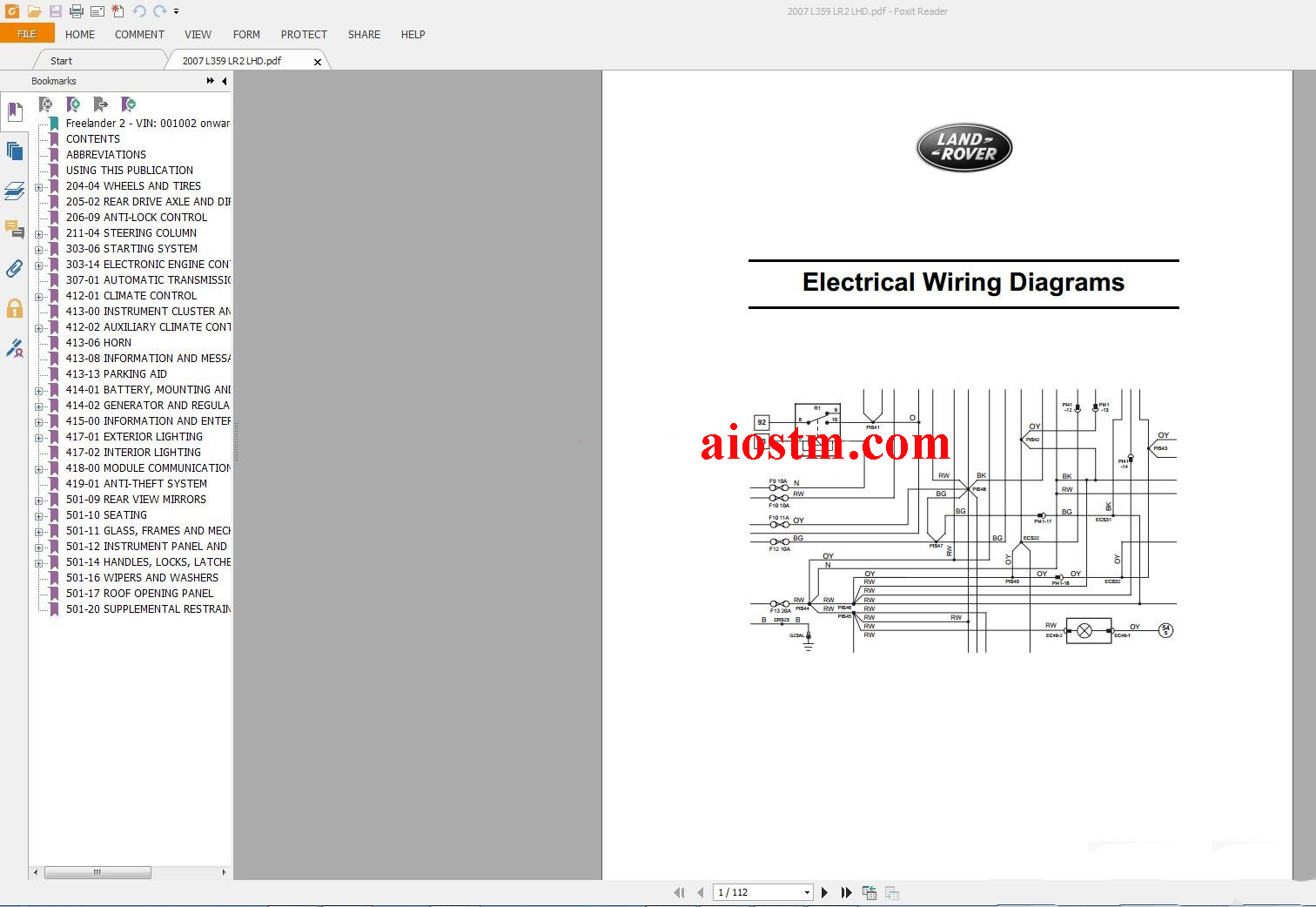Click the Delete Bookmark icon

click(x=45, y=104)
